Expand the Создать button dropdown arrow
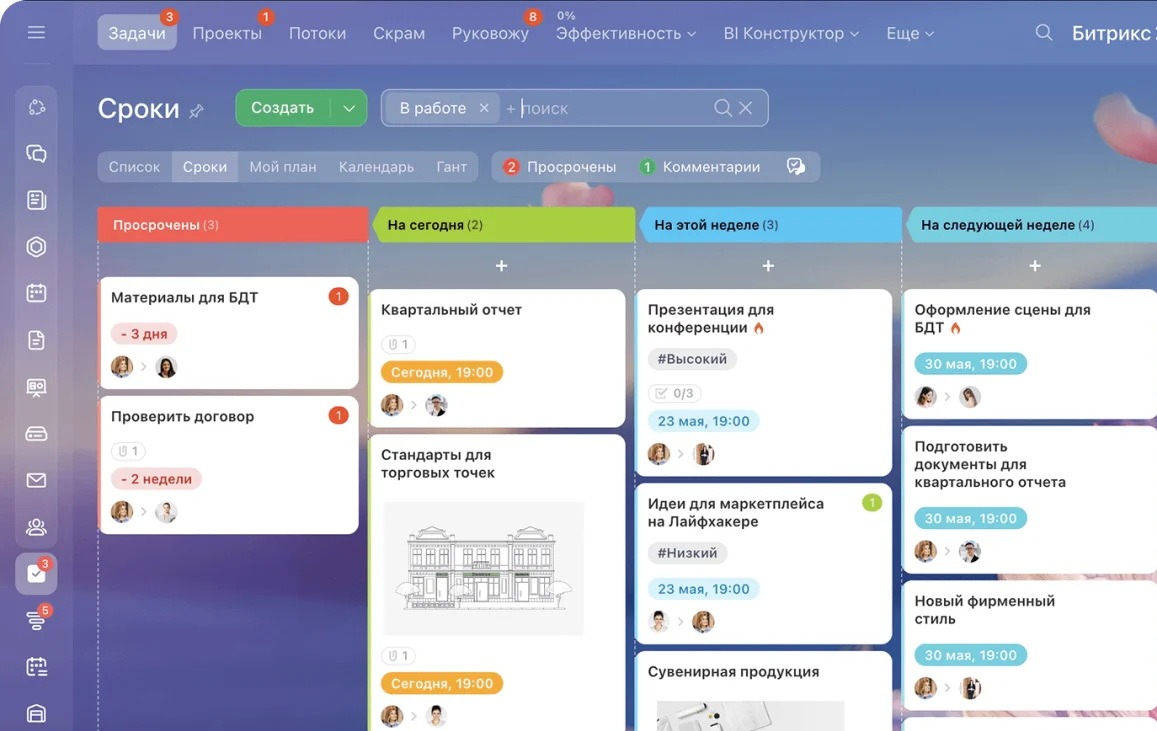The image size is (1157, 731). 348,108
